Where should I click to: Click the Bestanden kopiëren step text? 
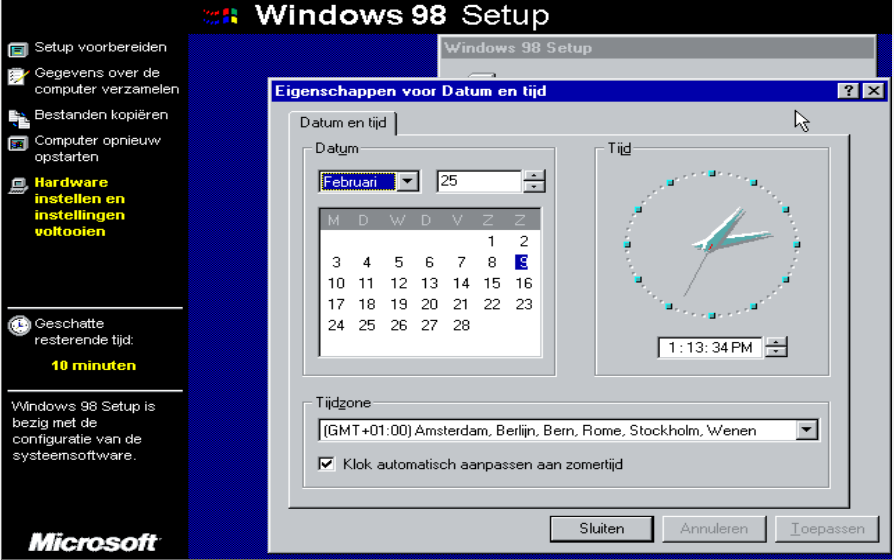[x=101, y=115]
